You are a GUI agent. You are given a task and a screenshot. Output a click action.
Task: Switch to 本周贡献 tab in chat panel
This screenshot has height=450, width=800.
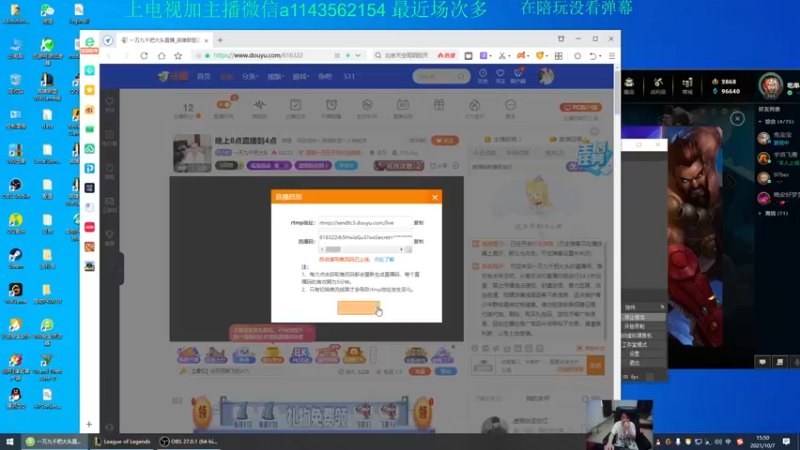tap(517, 153)
